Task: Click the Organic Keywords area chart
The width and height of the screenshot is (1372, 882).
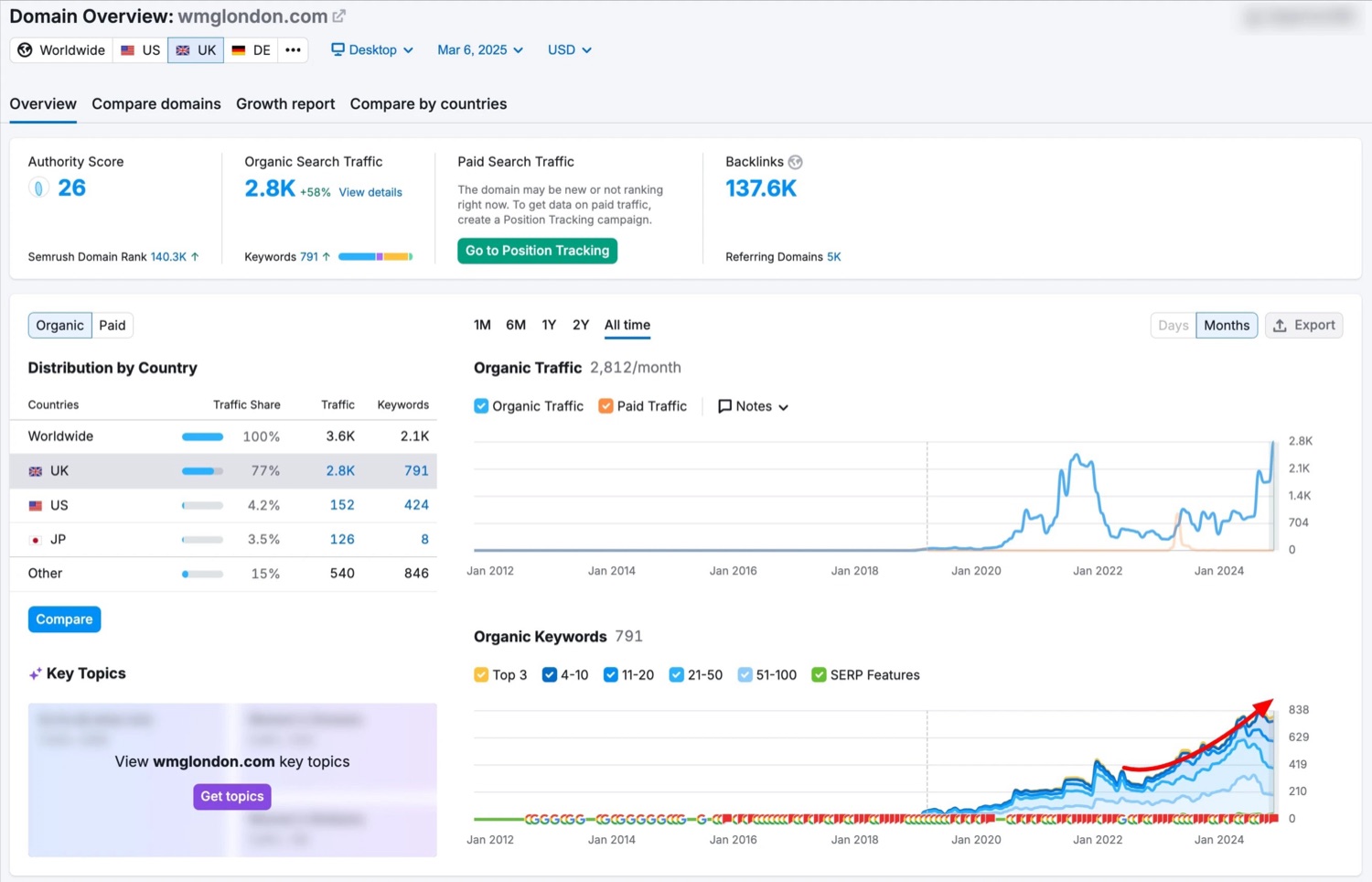Action: [874, 764]
